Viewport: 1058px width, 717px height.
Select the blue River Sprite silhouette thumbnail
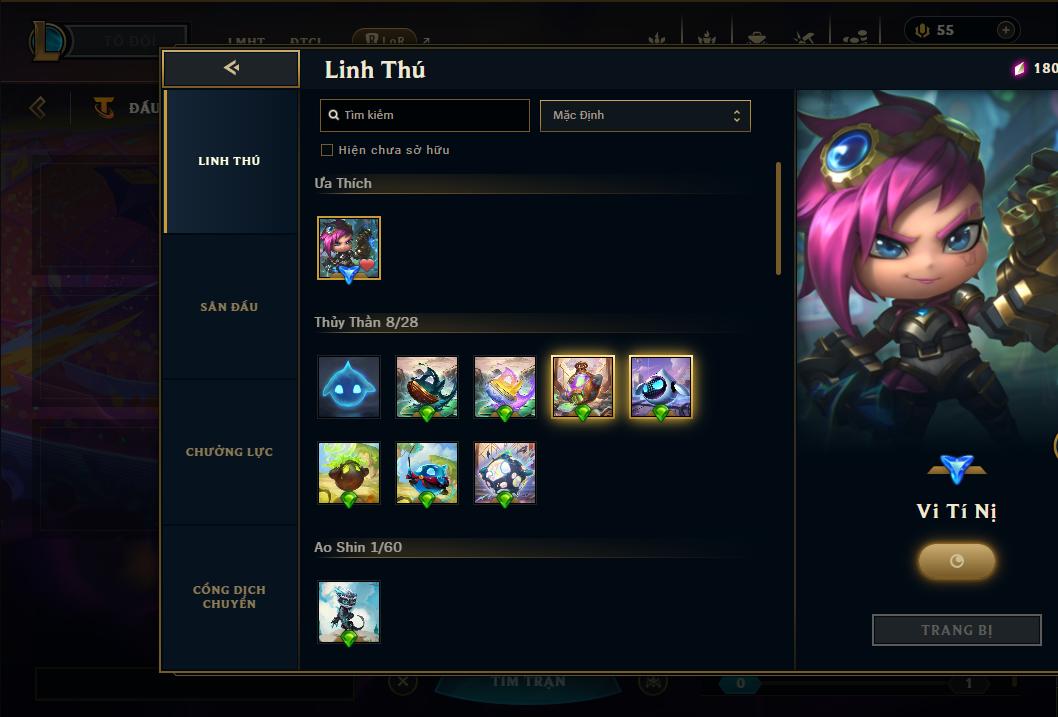point(349,386)
